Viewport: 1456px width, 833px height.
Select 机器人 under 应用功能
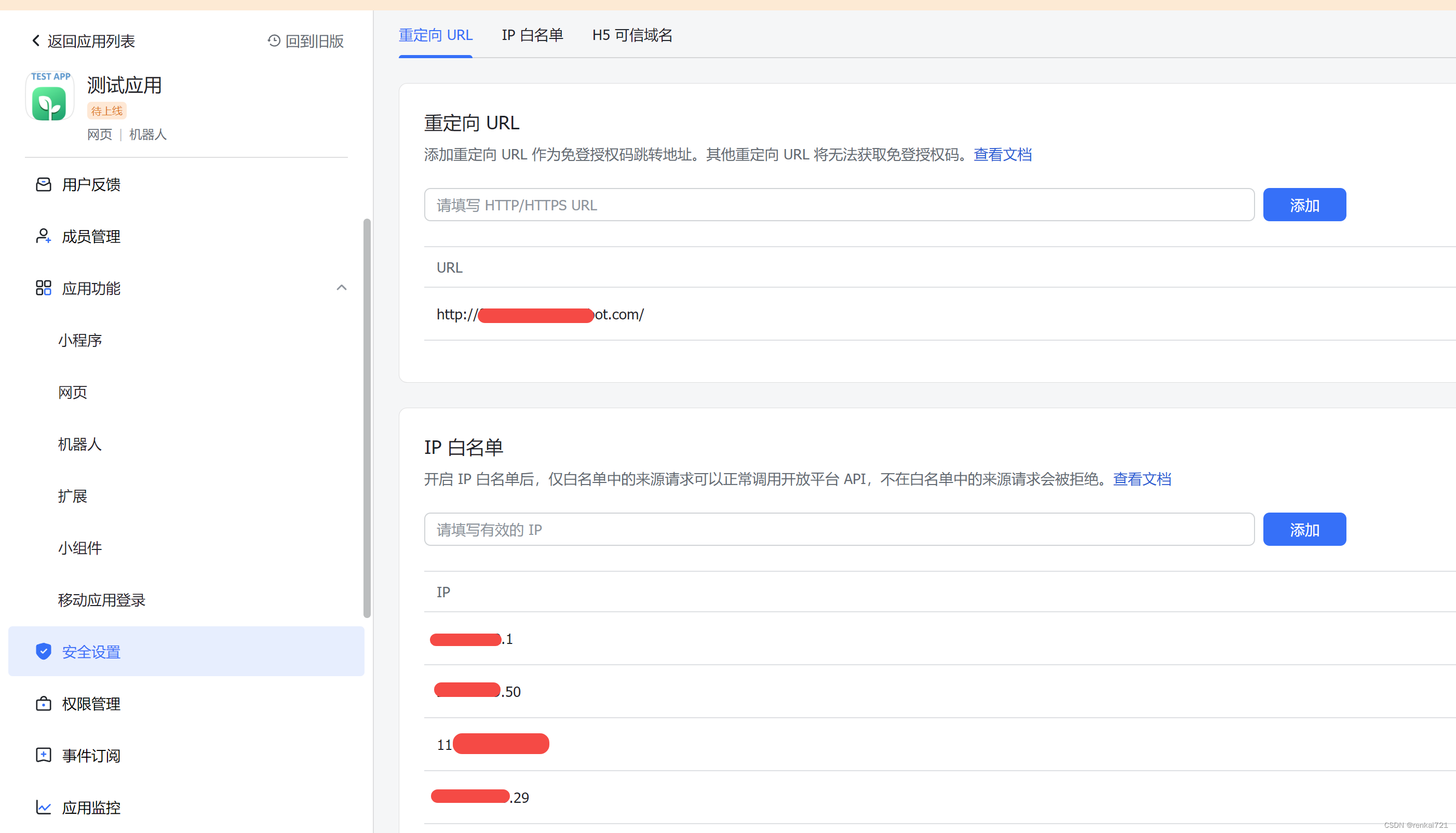(80, 444)
